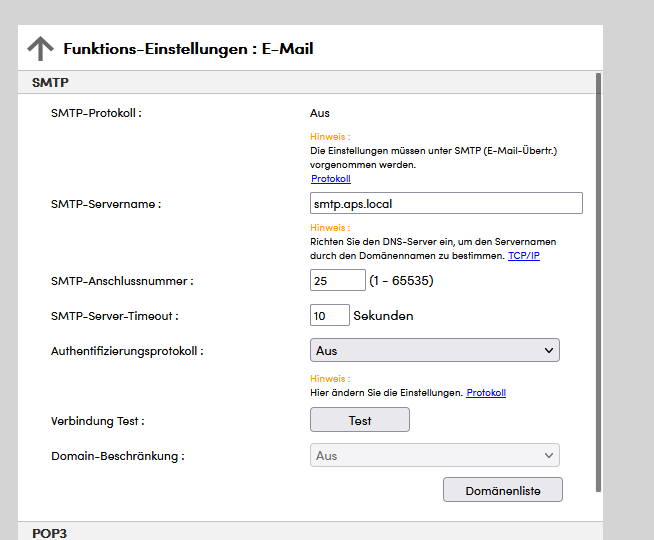Select the POP3 section header
This screenshot has height=540, width=654.
pos(50,532)
